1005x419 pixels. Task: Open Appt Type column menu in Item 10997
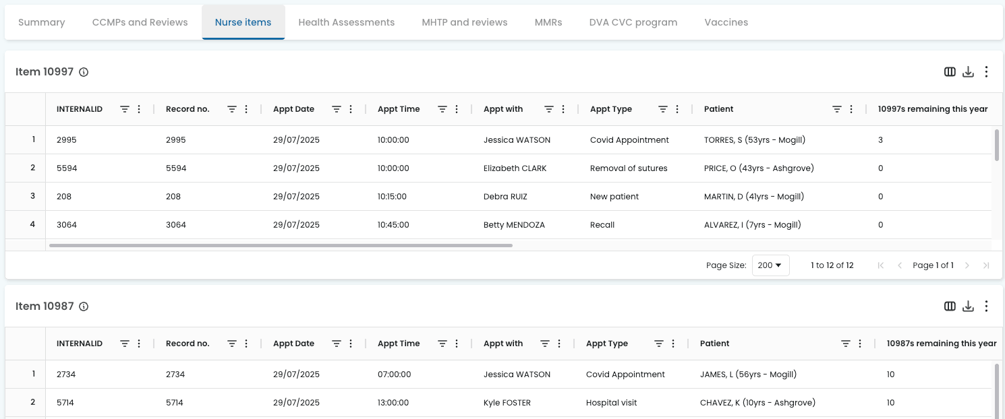click(677, 109)
